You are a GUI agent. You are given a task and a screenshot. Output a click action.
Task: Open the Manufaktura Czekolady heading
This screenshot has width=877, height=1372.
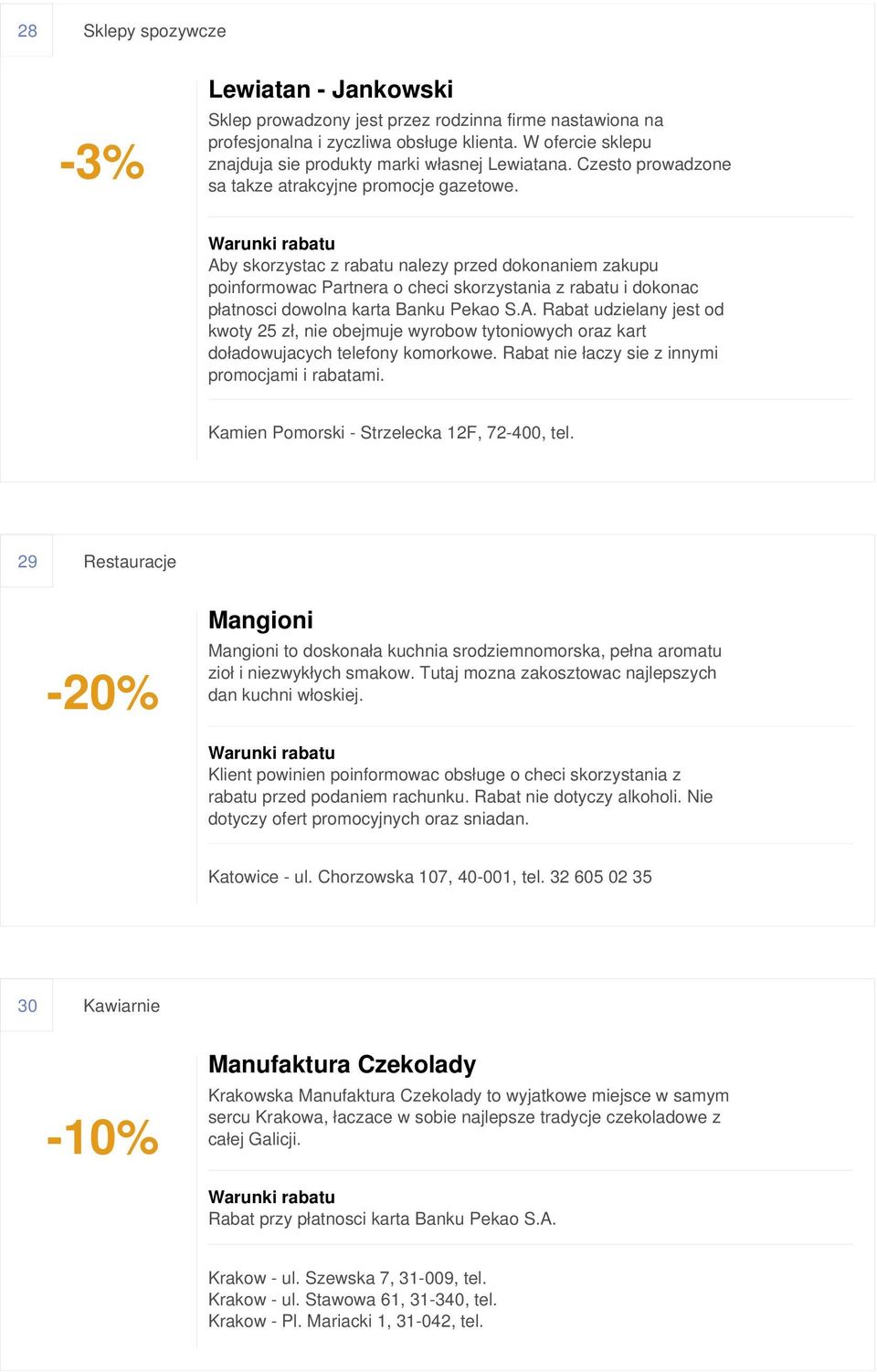click(342, 1064)
